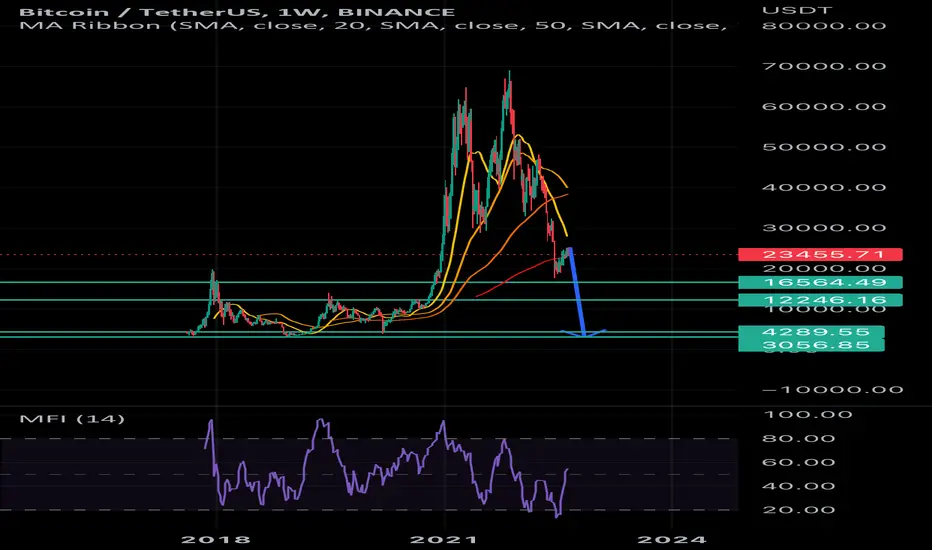Click the Bitcoin / TetherUS symbol title
This screenshot has width=932, height=550.
coord(238,12)
